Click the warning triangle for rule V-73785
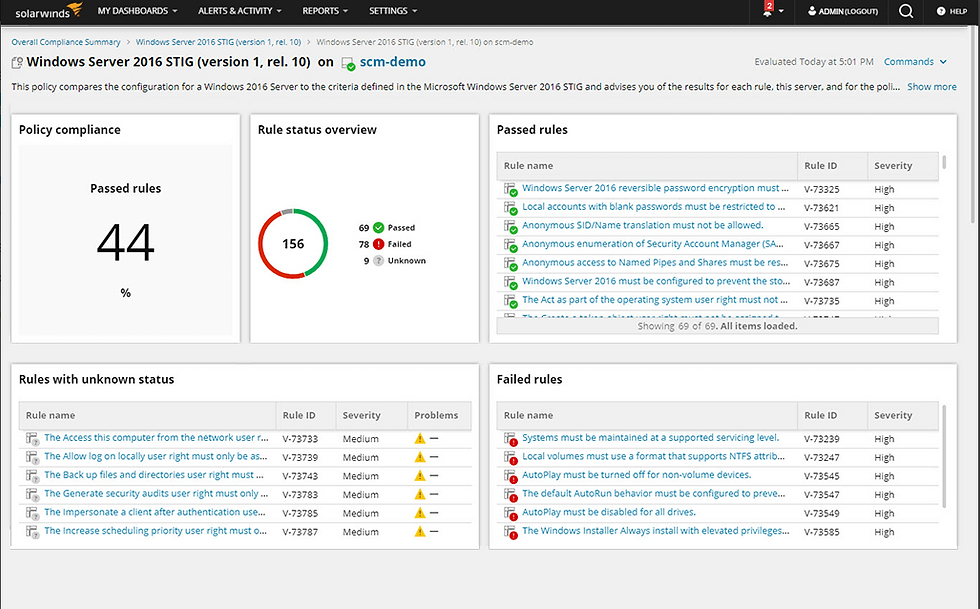Screen dimensions: 980x609 (x=420, y=513)
